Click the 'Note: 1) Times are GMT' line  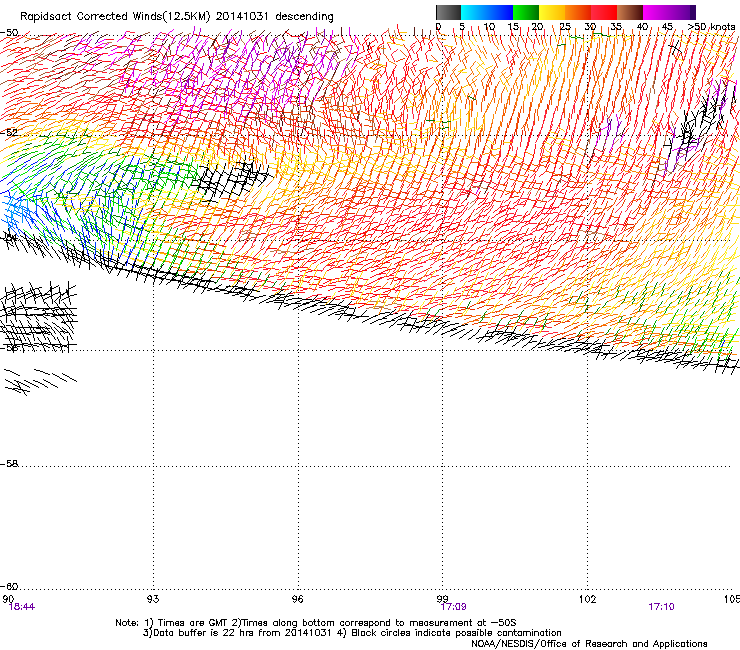pos(316,623)
